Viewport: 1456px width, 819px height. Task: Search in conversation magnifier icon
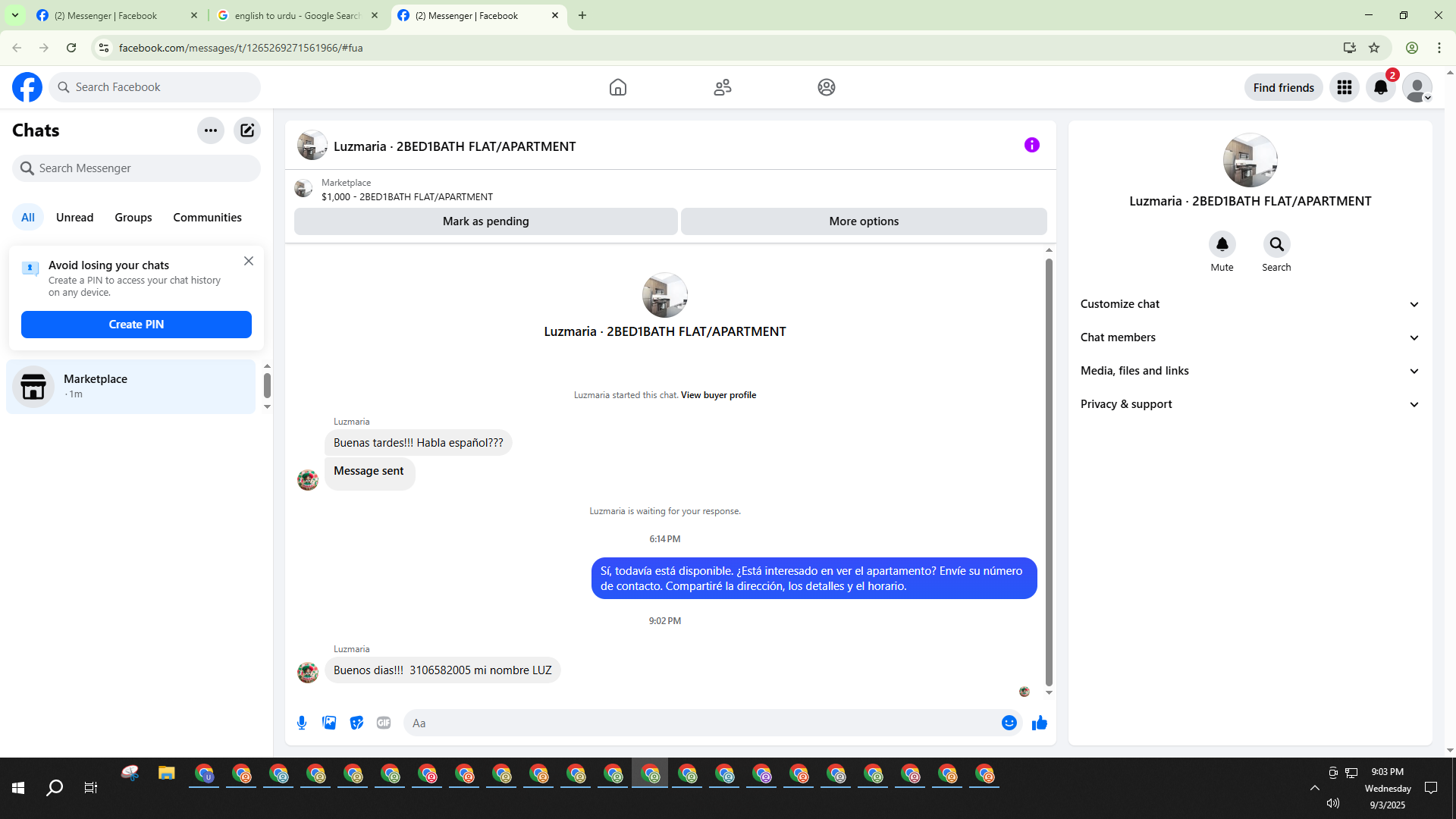pyautogui.click(x=1277, y=244)
